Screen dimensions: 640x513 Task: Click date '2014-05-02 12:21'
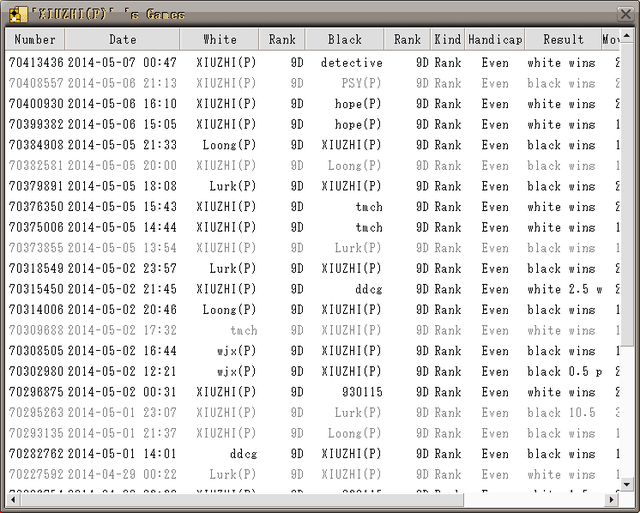122,371
